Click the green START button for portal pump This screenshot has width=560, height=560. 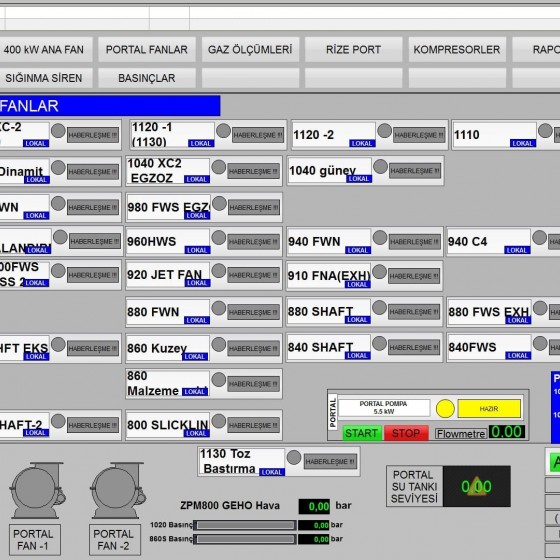pos(362,433)
